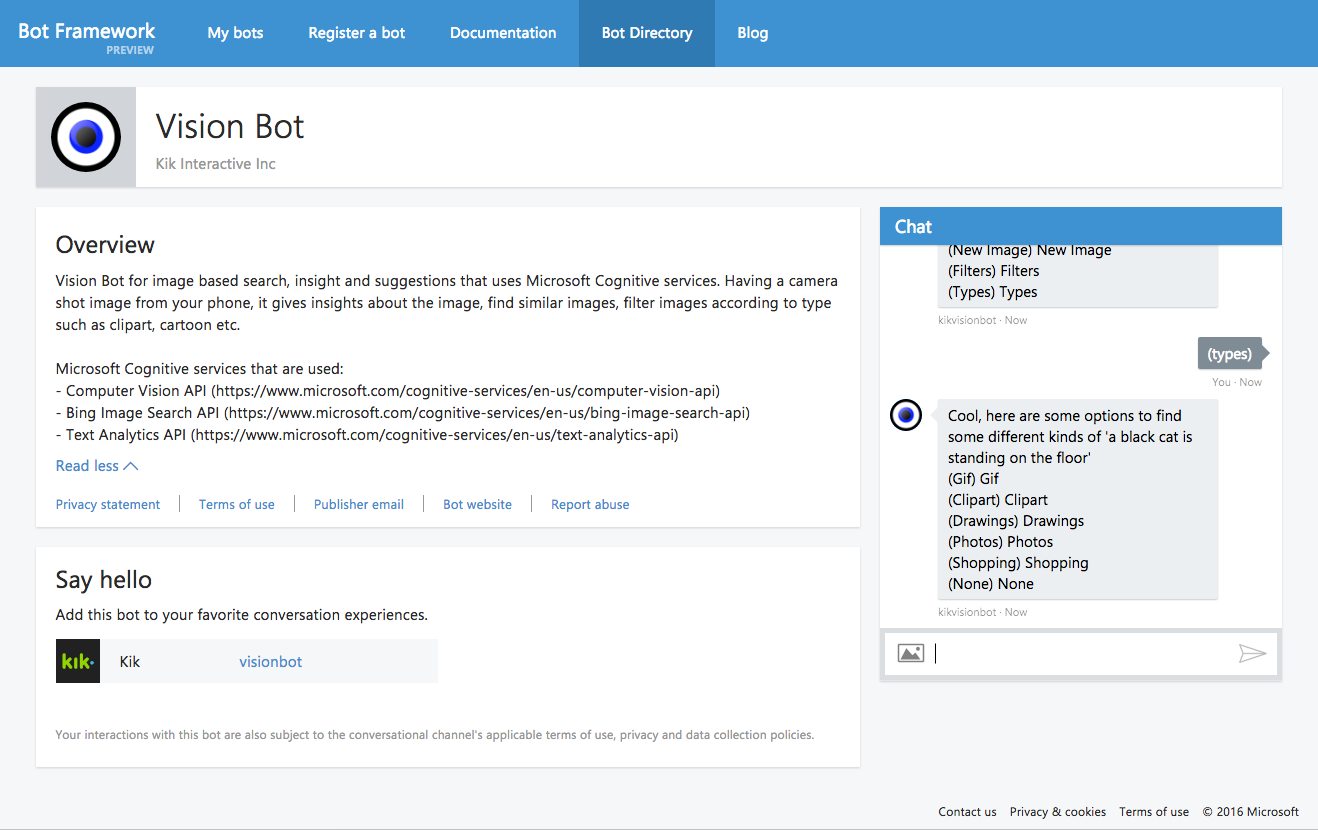Open the My bots tab

coord(236,33)
